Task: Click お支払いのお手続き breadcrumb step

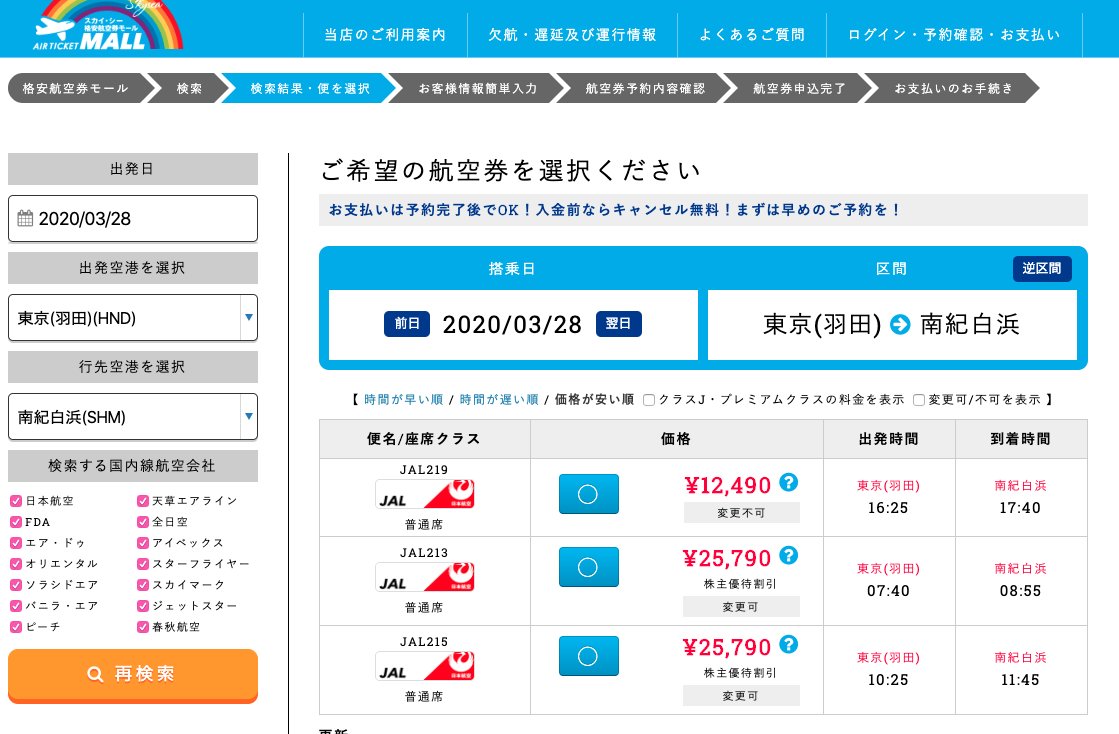Action: [x=953, y=88]
